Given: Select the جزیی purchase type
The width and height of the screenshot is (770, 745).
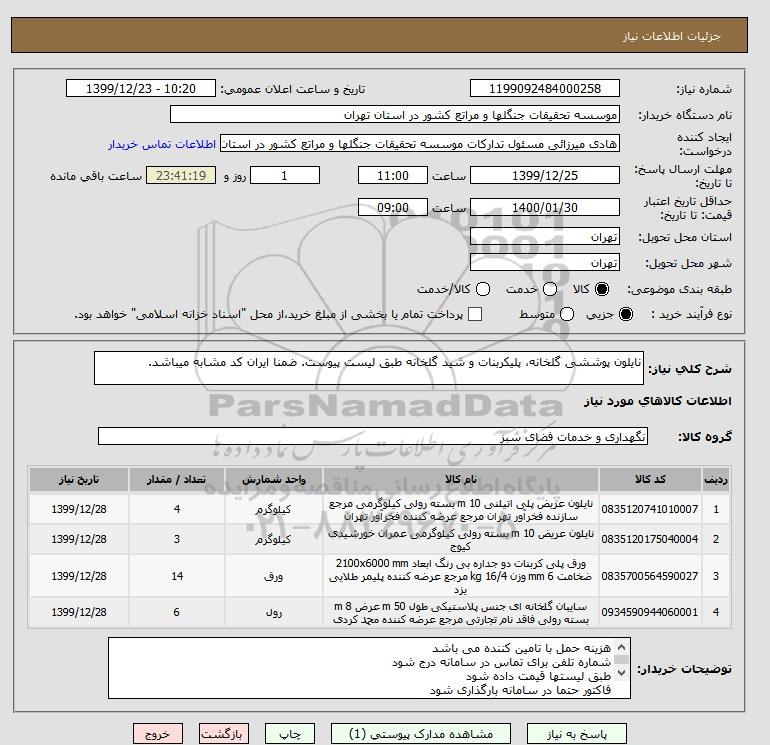Looking at the screenshot, I should [x=626, y=314].
